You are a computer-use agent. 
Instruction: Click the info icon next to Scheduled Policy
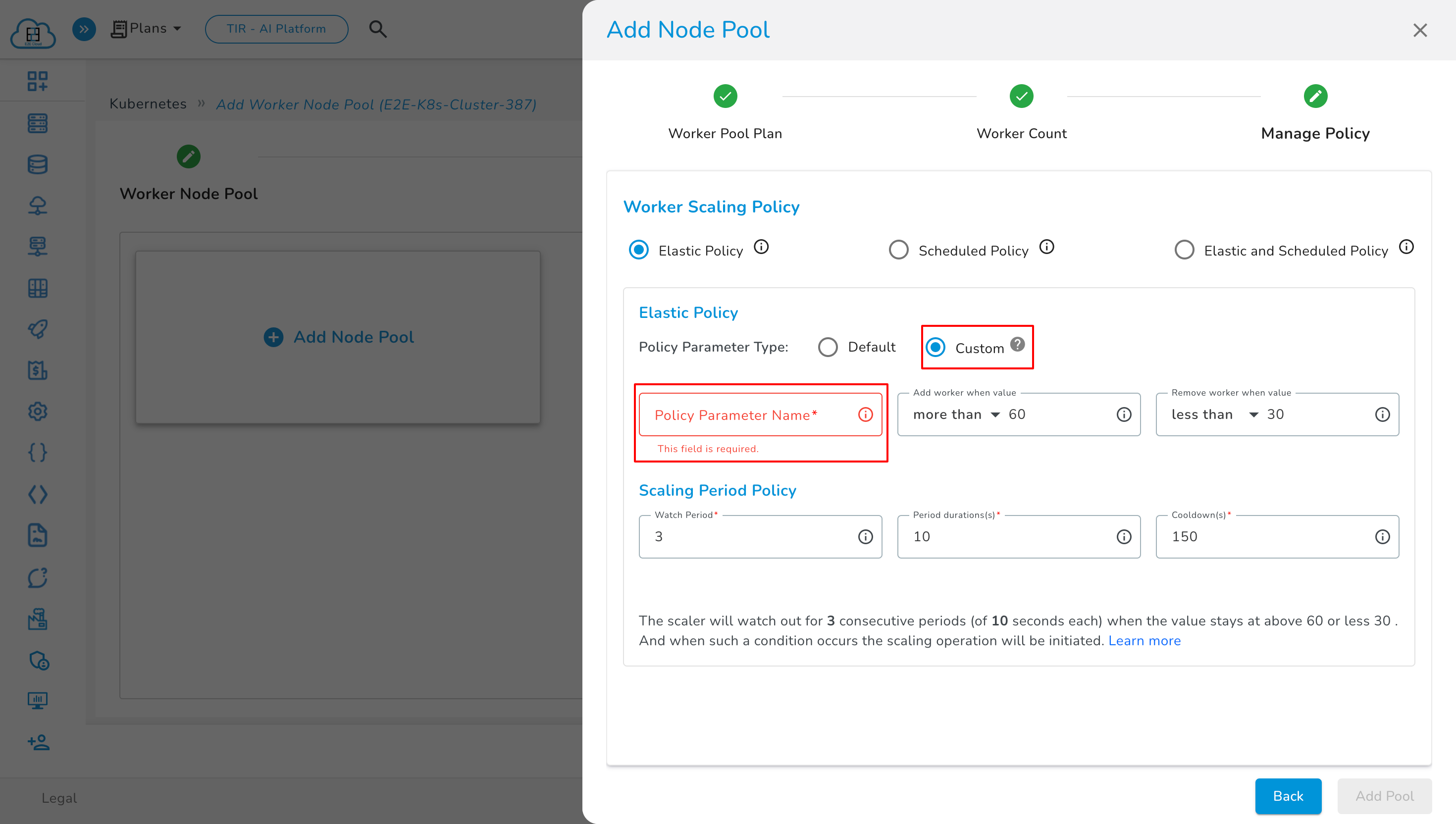coord(1047,247)
